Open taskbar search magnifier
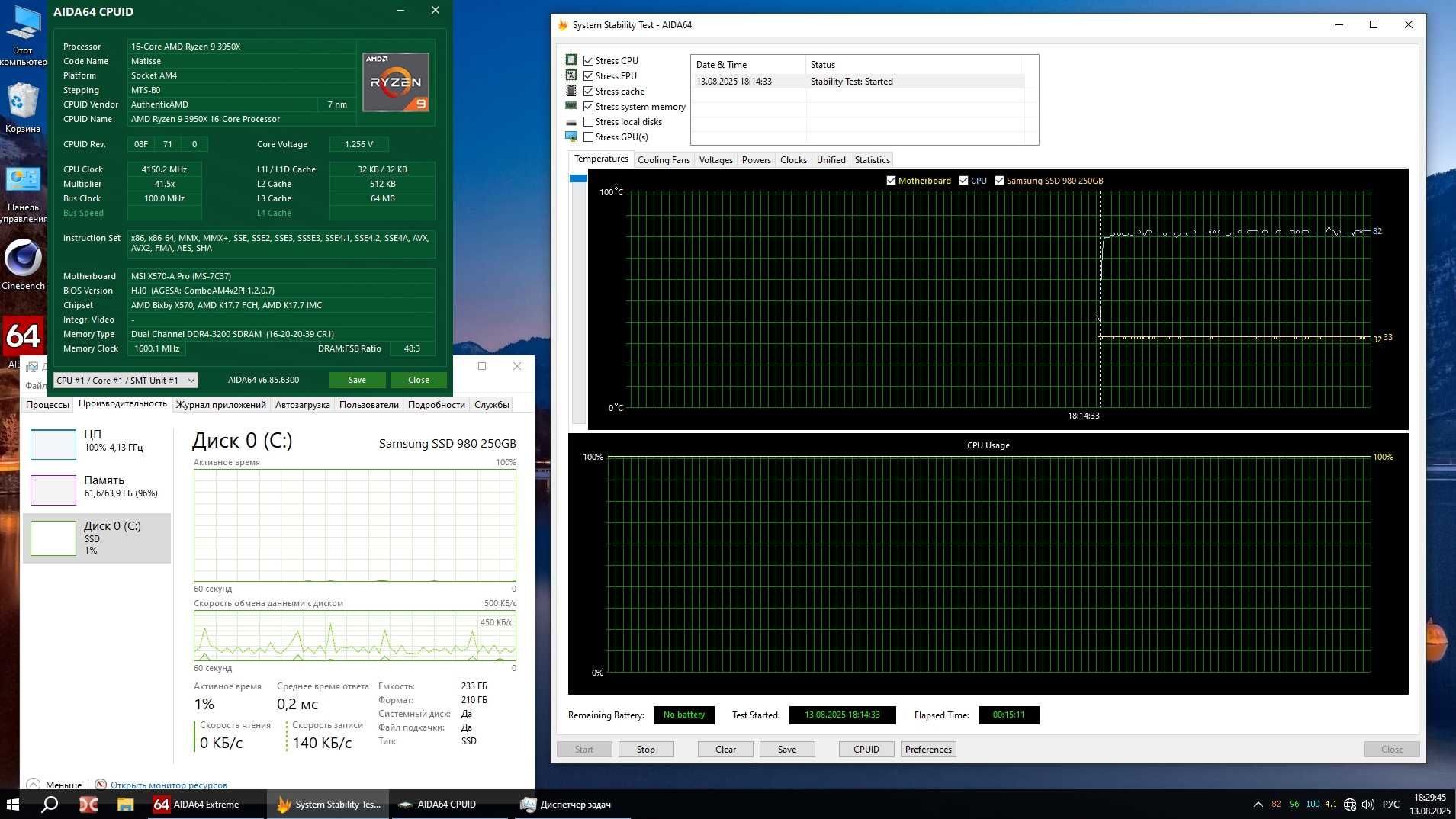 click(50, 804)
